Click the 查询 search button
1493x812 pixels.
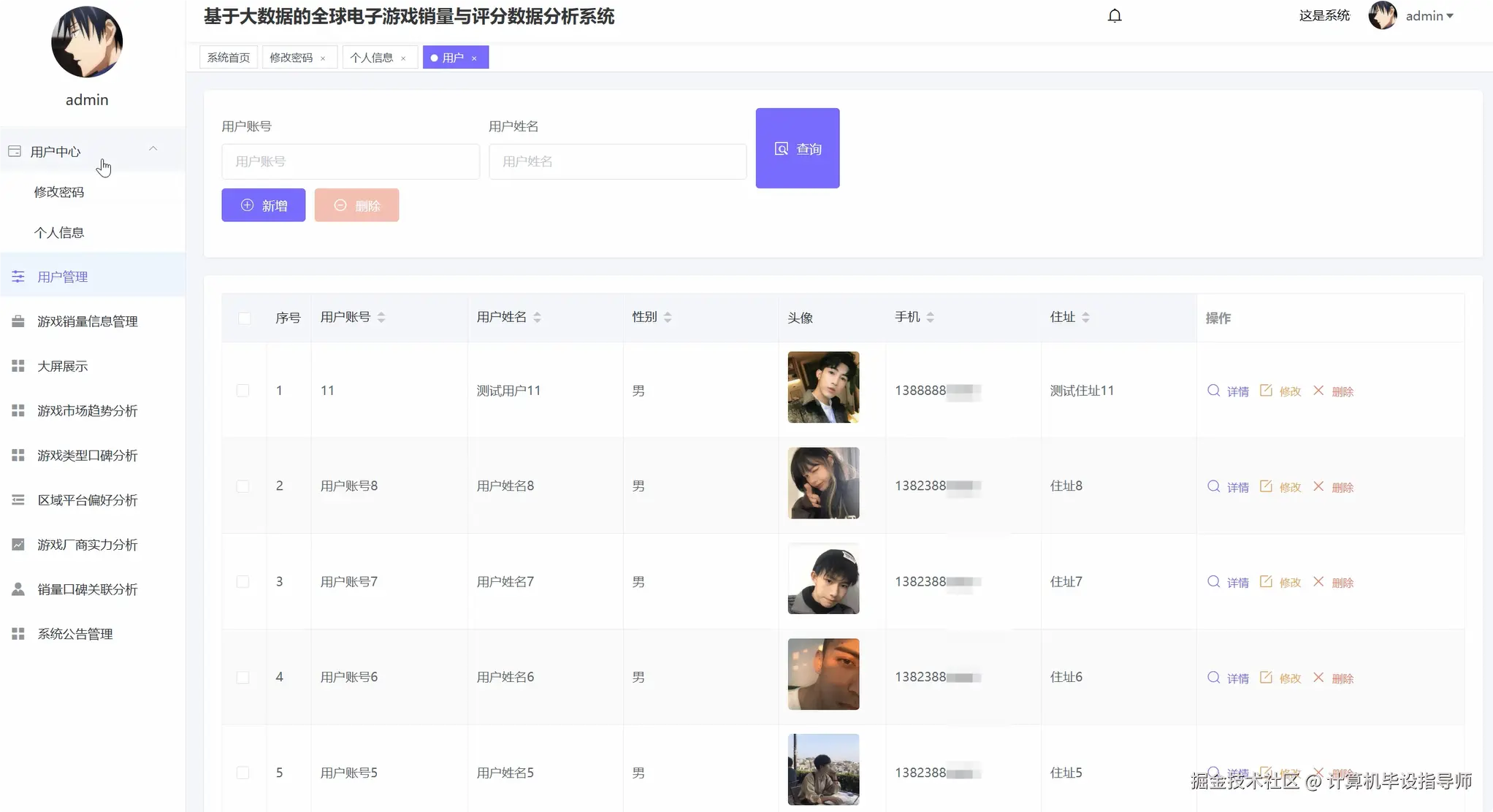pyautogui.click(x=797, y=148)
